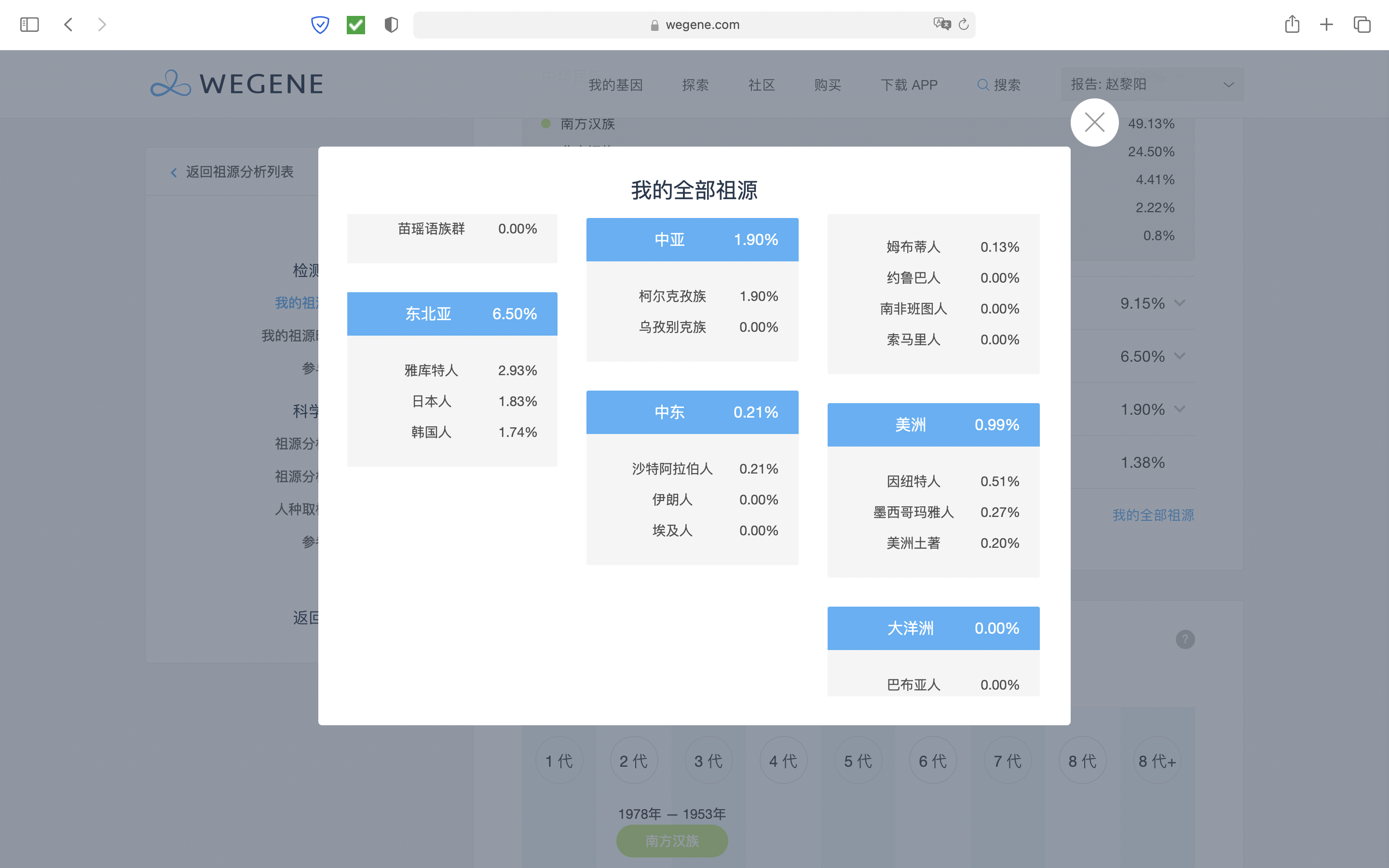
Task: Show tab overview icon
Action: (1362, 25)
